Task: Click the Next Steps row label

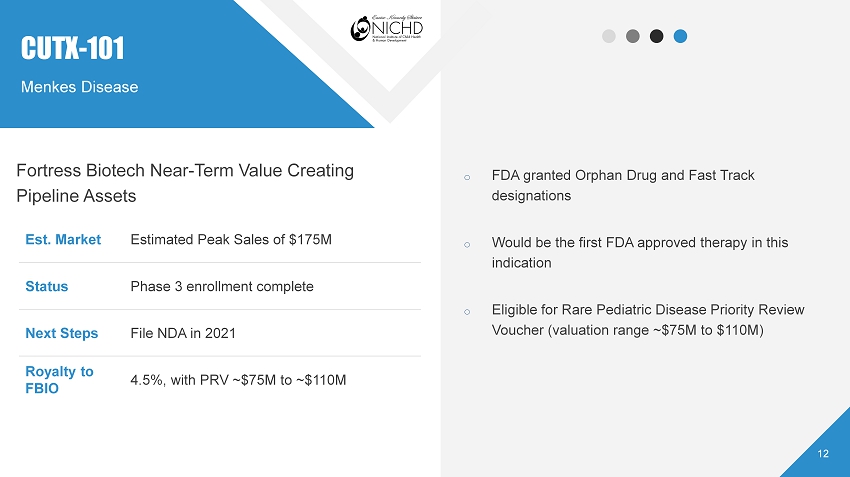Action: [62, 333]
